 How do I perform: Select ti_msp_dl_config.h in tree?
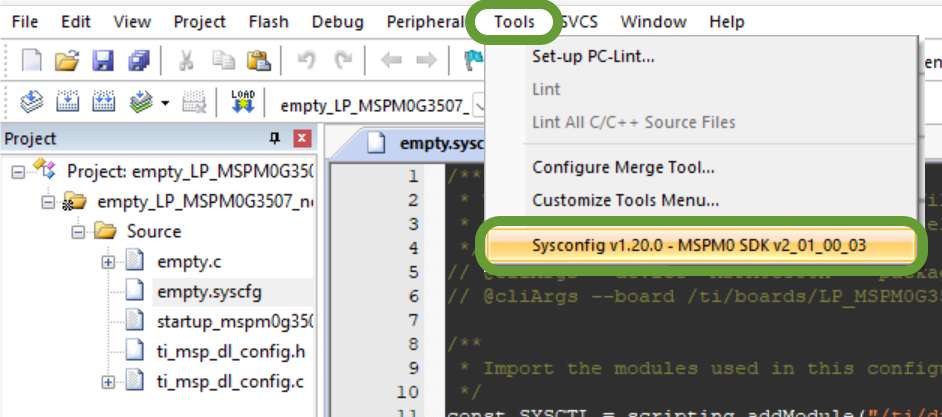coord(231,352)
